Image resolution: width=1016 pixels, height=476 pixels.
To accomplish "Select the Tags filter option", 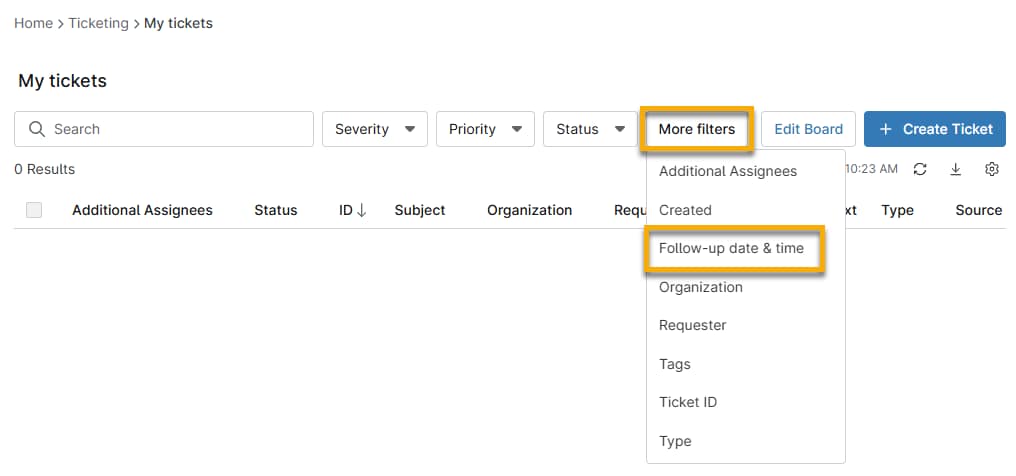I will coord(675,364).
